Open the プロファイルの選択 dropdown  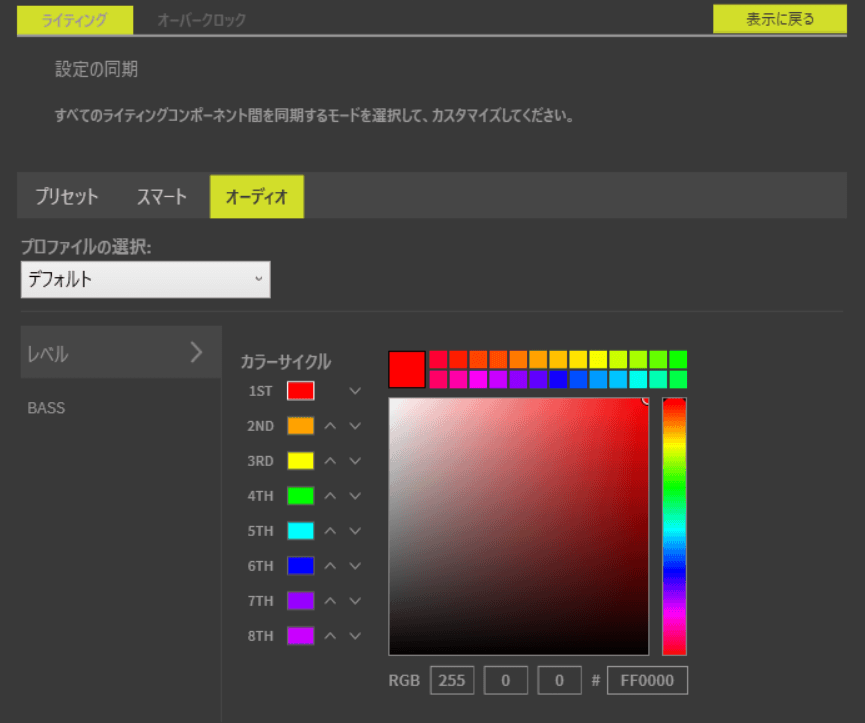point(145,280)
